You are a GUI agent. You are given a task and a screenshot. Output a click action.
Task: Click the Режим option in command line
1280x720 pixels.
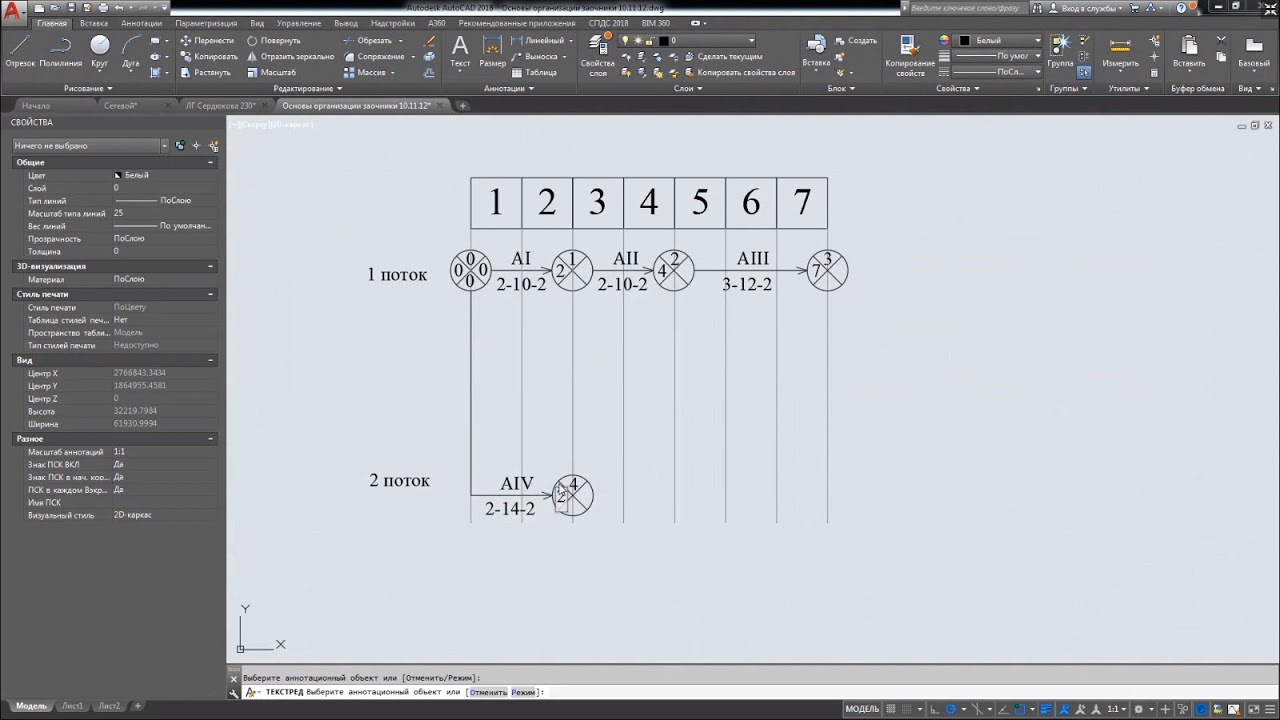[x=524, y=692]
